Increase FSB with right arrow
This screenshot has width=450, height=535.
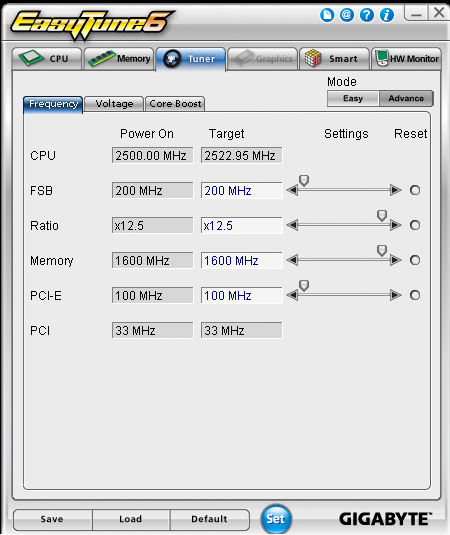pos(396,190)
